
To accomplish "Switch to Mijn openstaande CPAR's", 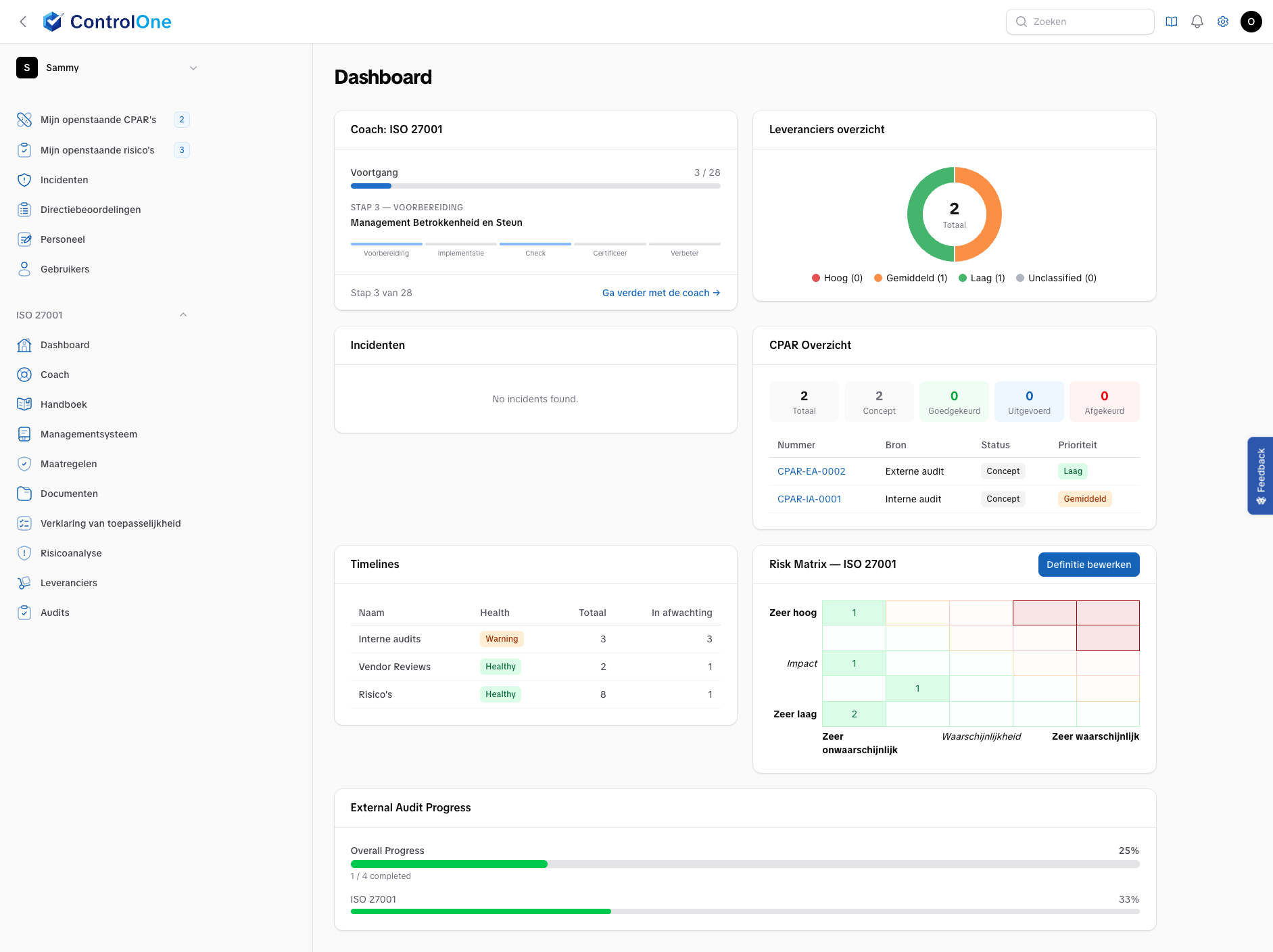I will [99, 120].
